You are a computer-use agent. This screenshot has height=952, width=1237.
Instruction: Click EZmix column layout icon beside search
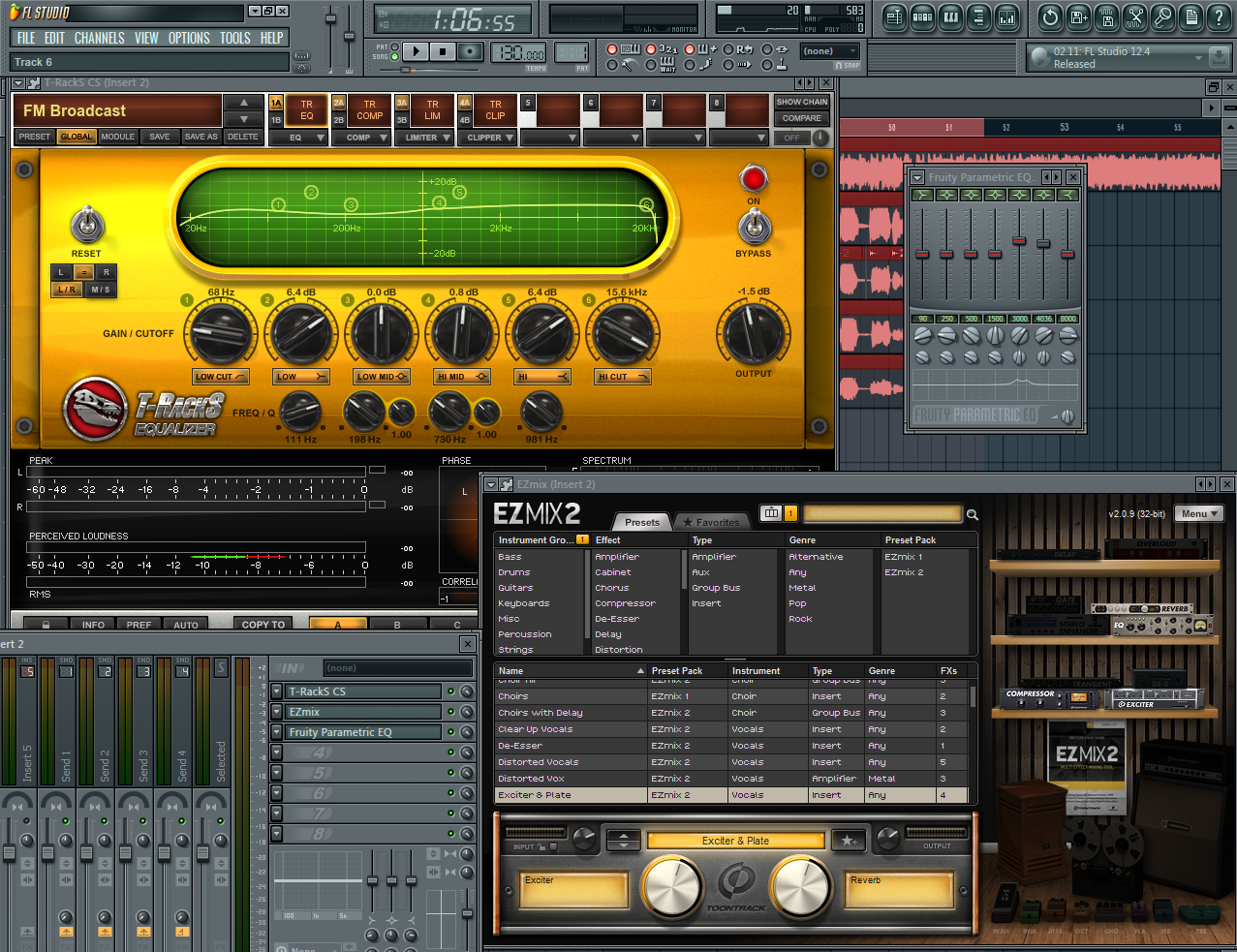point(771,513)
